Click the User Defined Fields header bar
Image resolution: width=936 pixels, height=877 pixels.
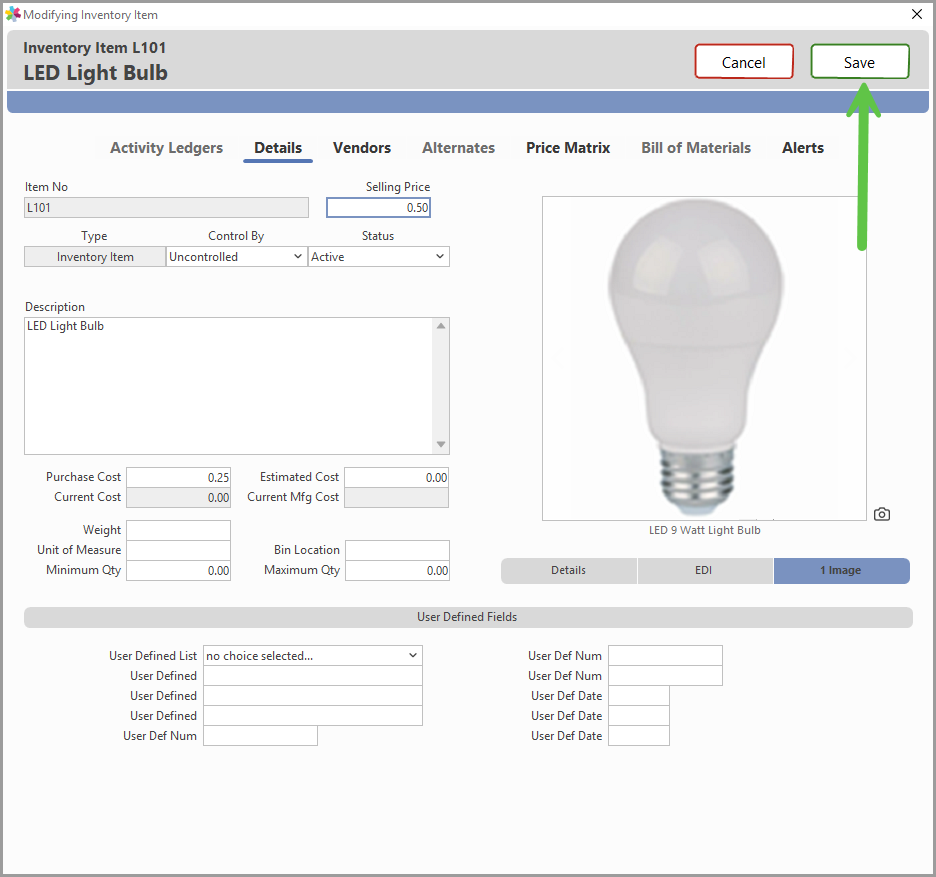tap(468, 617)
